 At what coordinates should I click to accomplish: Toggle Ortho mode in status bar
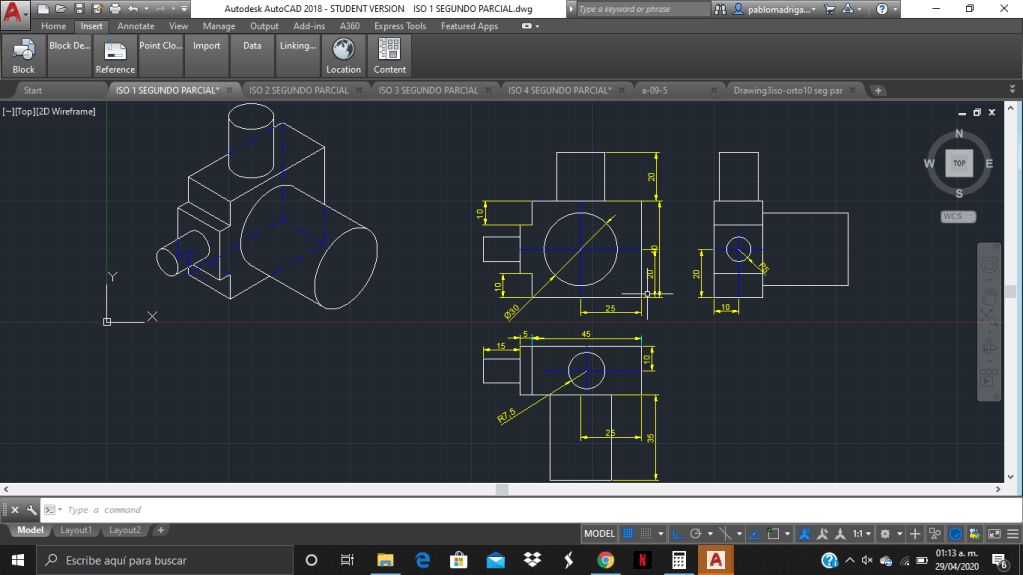click(x=677, y=533)
